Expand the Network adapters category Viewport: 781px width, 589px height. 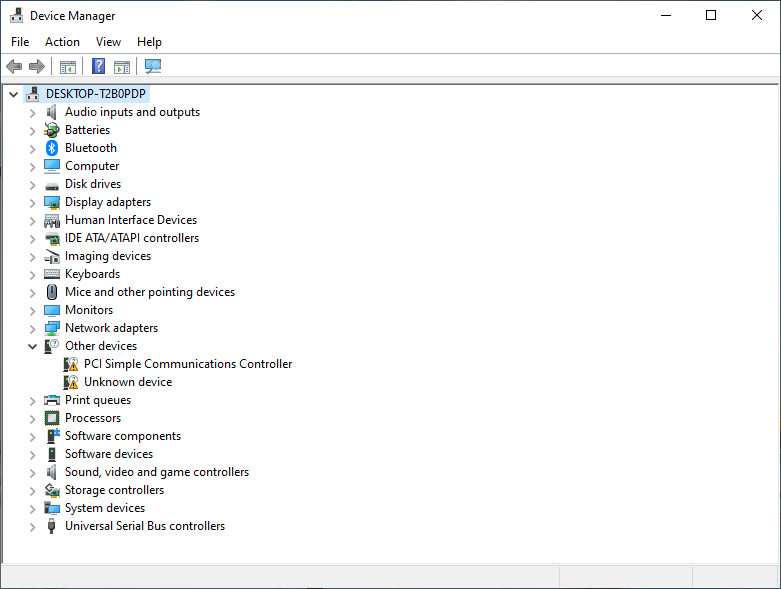(x=32, y=328)
